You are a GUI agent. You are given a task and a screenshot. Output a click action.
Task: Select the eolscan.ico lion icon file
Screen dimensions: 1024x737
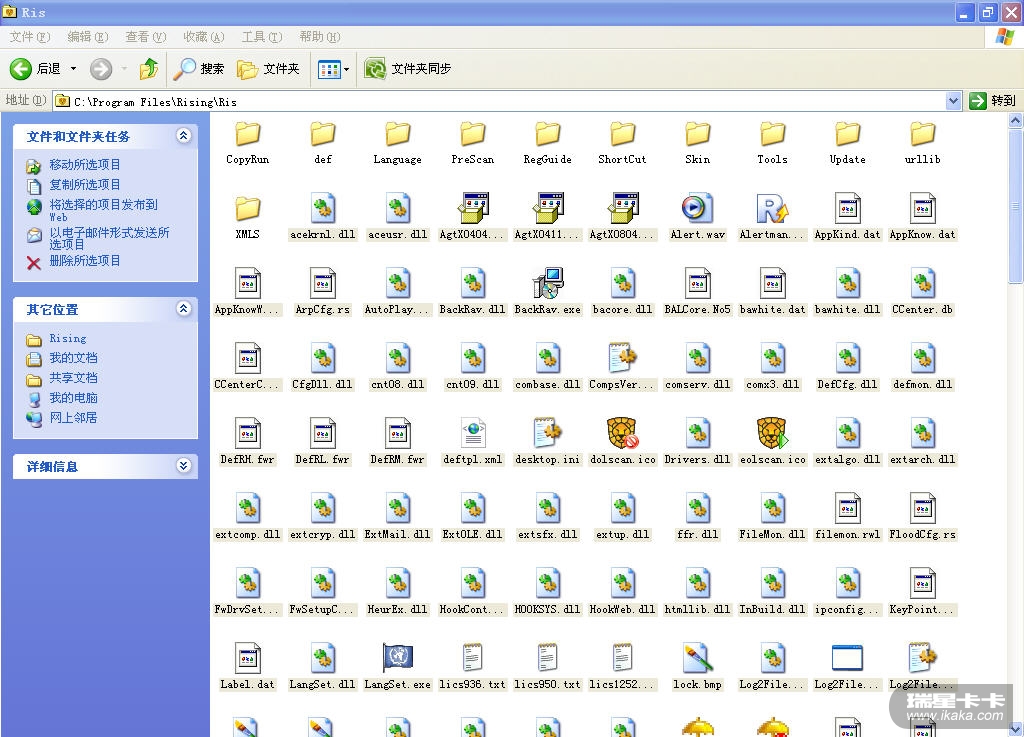pyautogui.click(x=772, y=434)
